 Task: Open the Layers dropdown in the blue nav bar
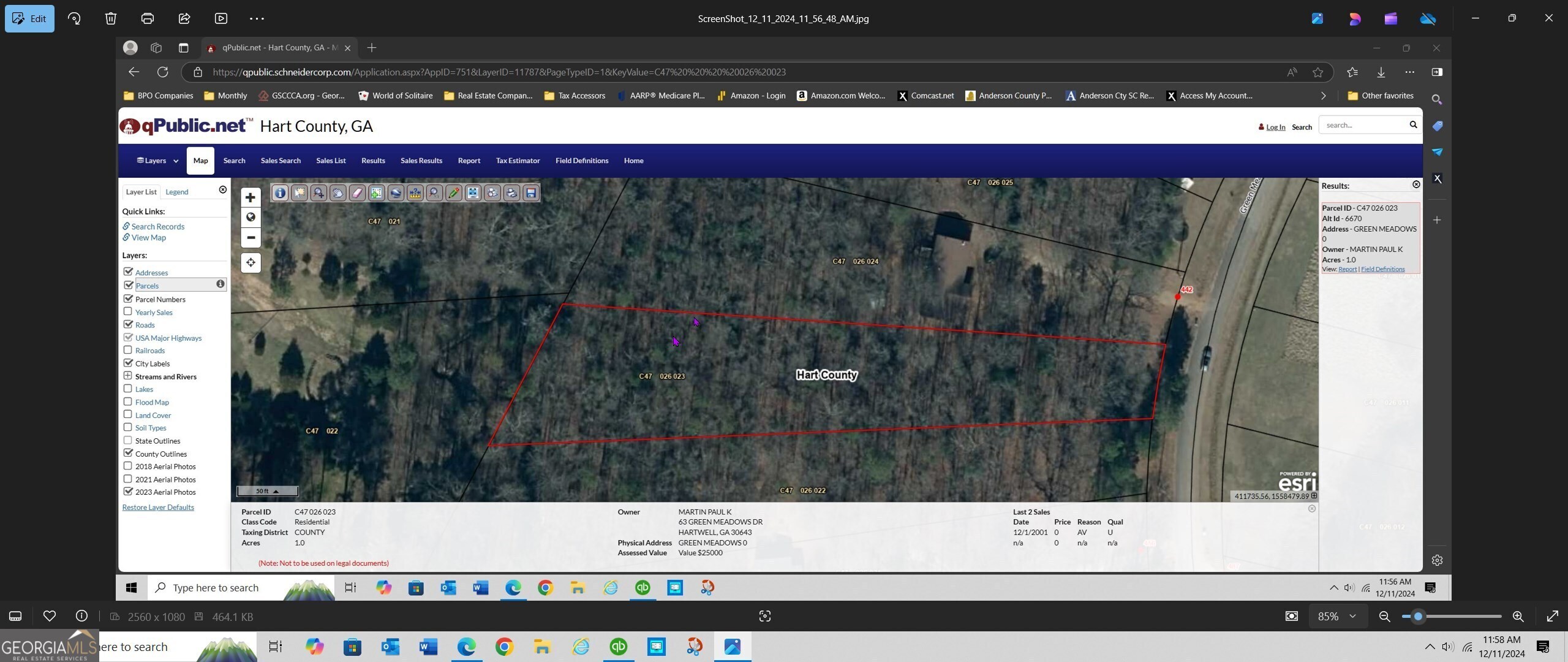pyautogui.click(x=157, y=161)
